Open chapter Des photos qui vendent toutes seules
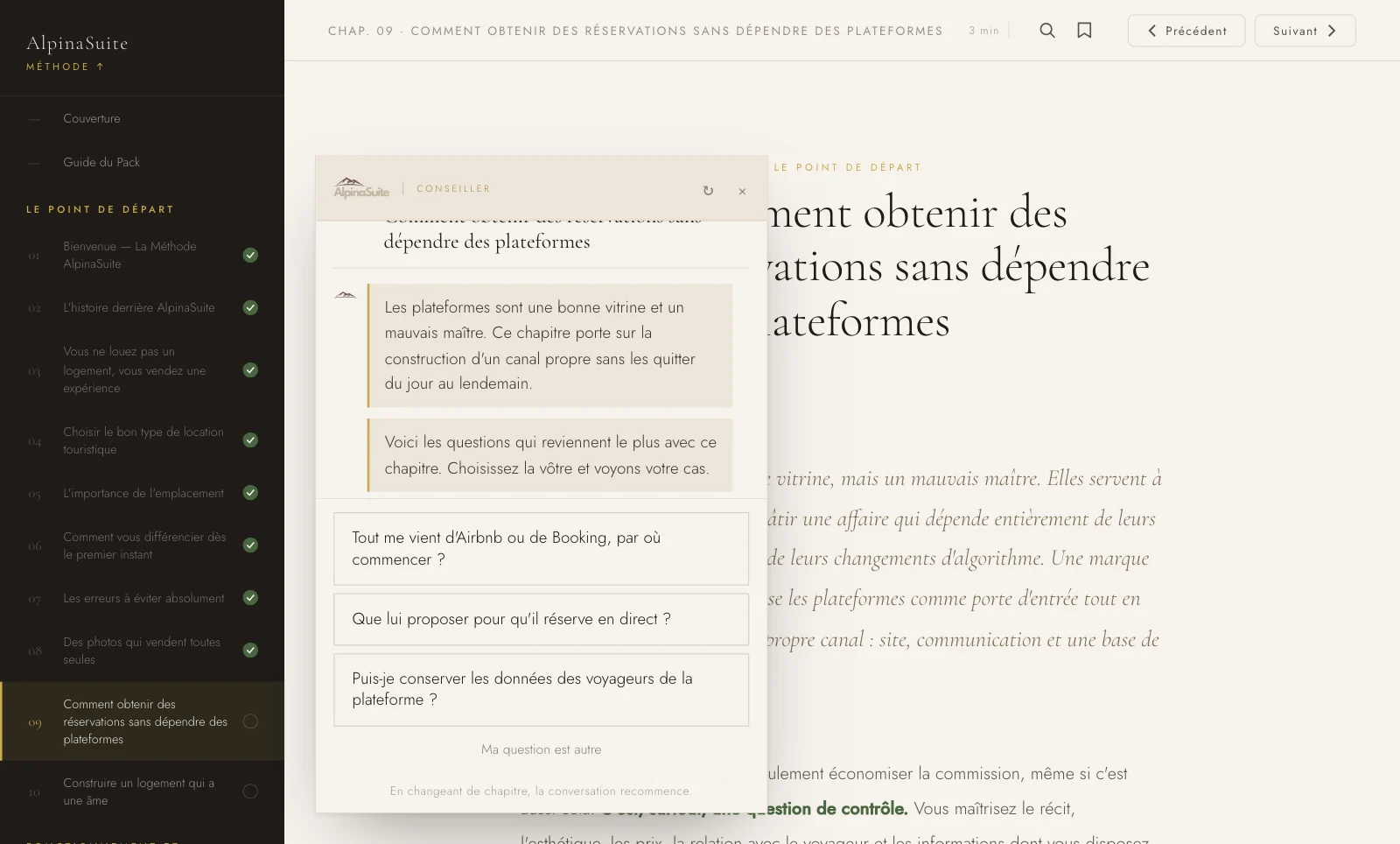1400x844 pixels. pos(142,651)
